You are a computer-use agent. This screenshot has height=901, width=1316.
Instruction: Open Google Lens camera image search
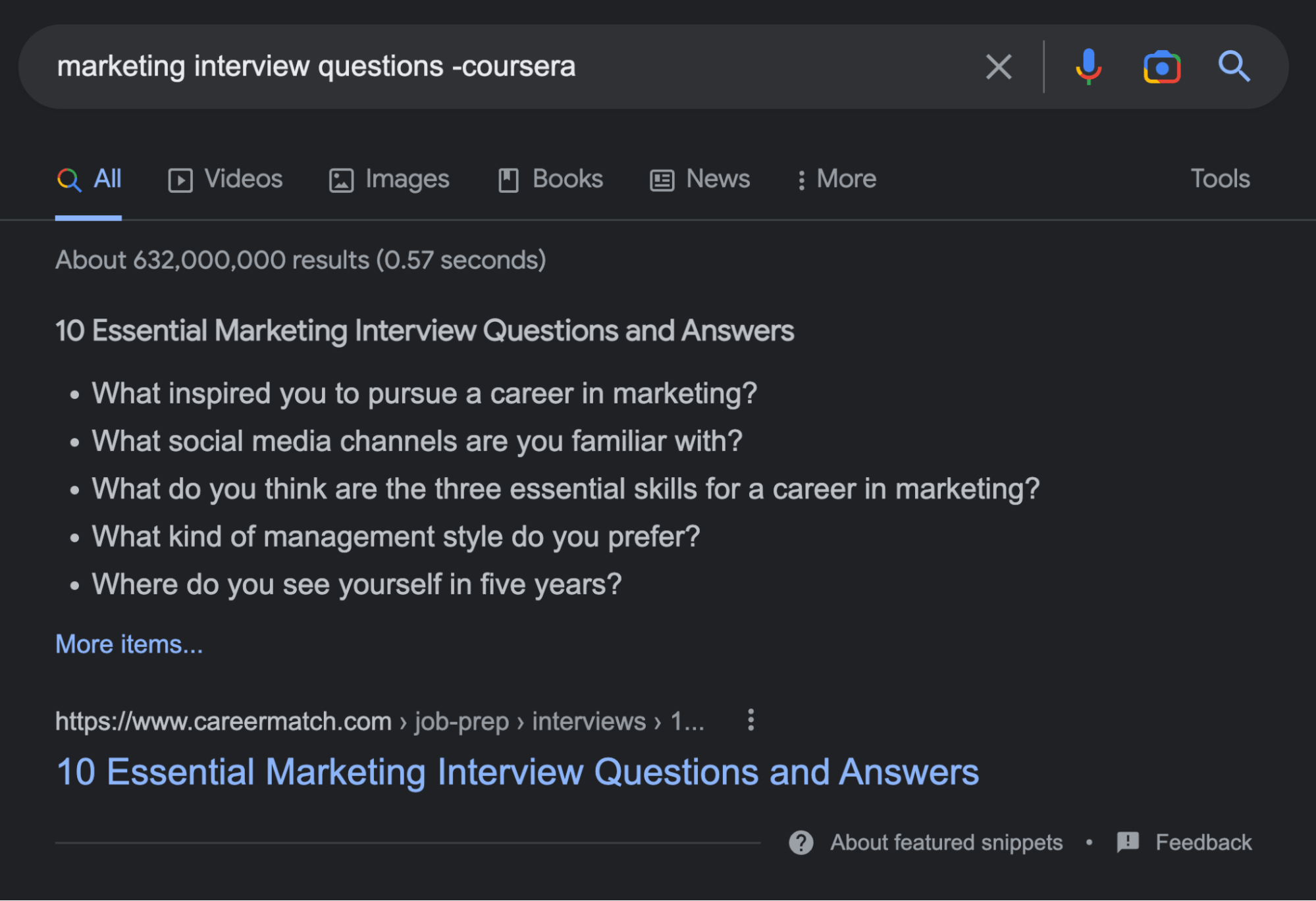tap(1161, 66)
